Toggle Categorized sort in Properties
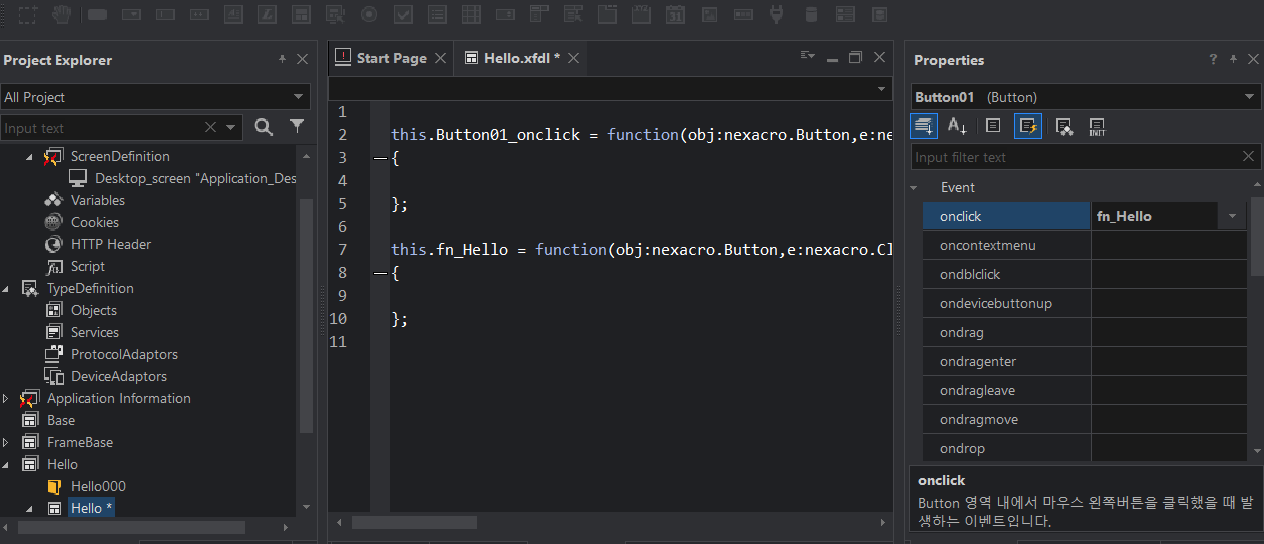The width and height of the screenshot is (1264, 544). 924,126
